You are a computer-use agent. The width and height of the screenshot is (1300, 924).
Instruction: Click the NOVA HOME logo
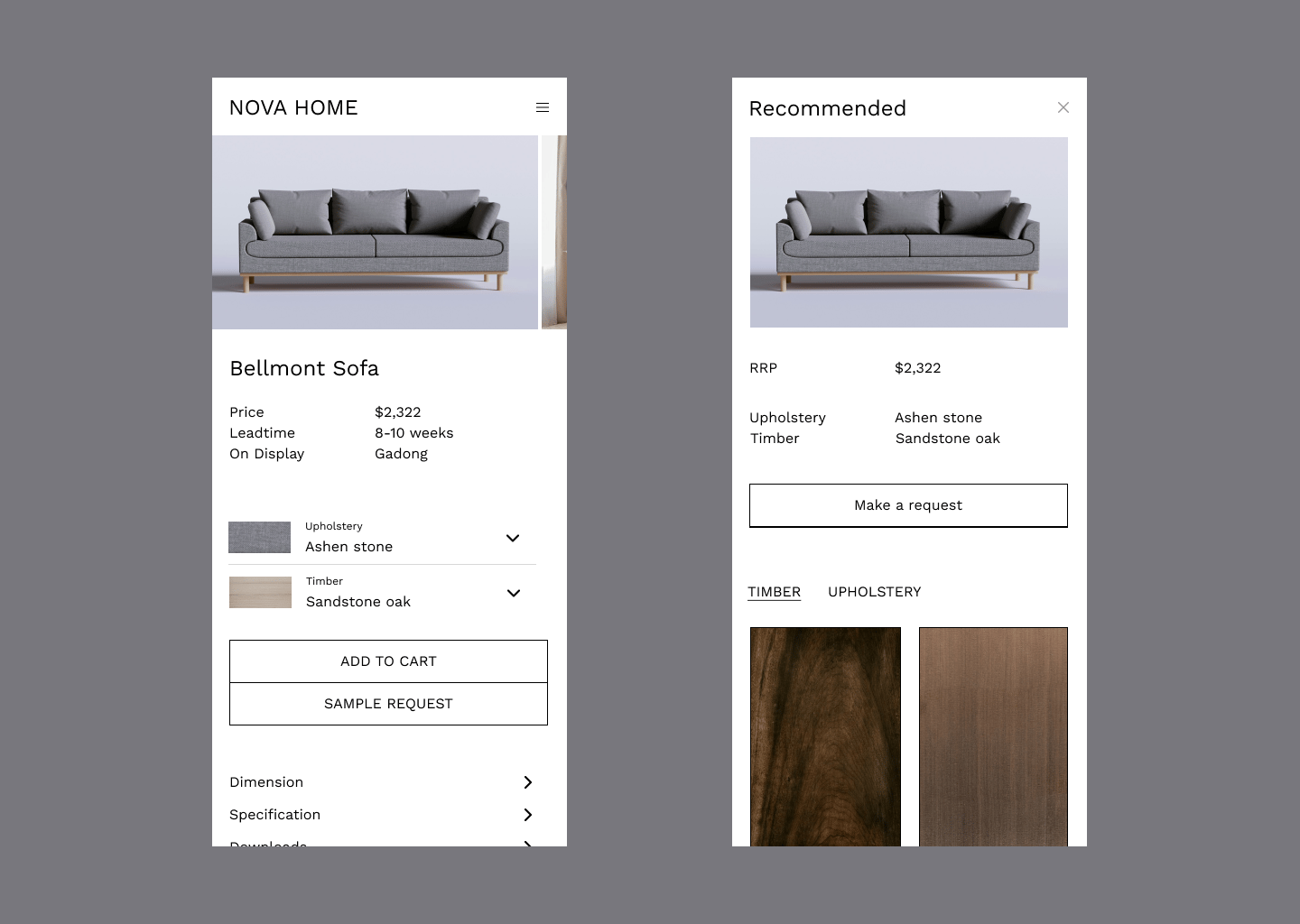click(x=293, y=108)
